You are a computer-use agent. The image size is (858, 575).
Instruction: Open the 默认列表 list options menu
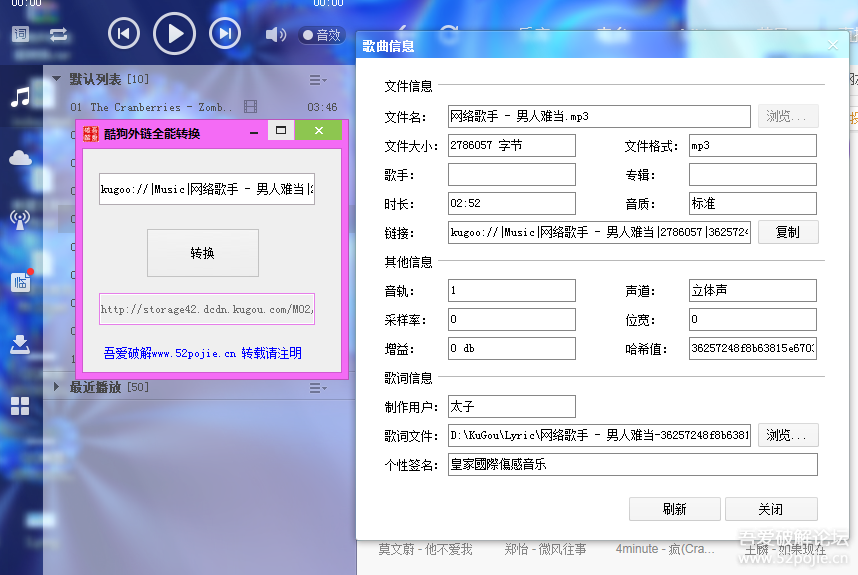318,80
